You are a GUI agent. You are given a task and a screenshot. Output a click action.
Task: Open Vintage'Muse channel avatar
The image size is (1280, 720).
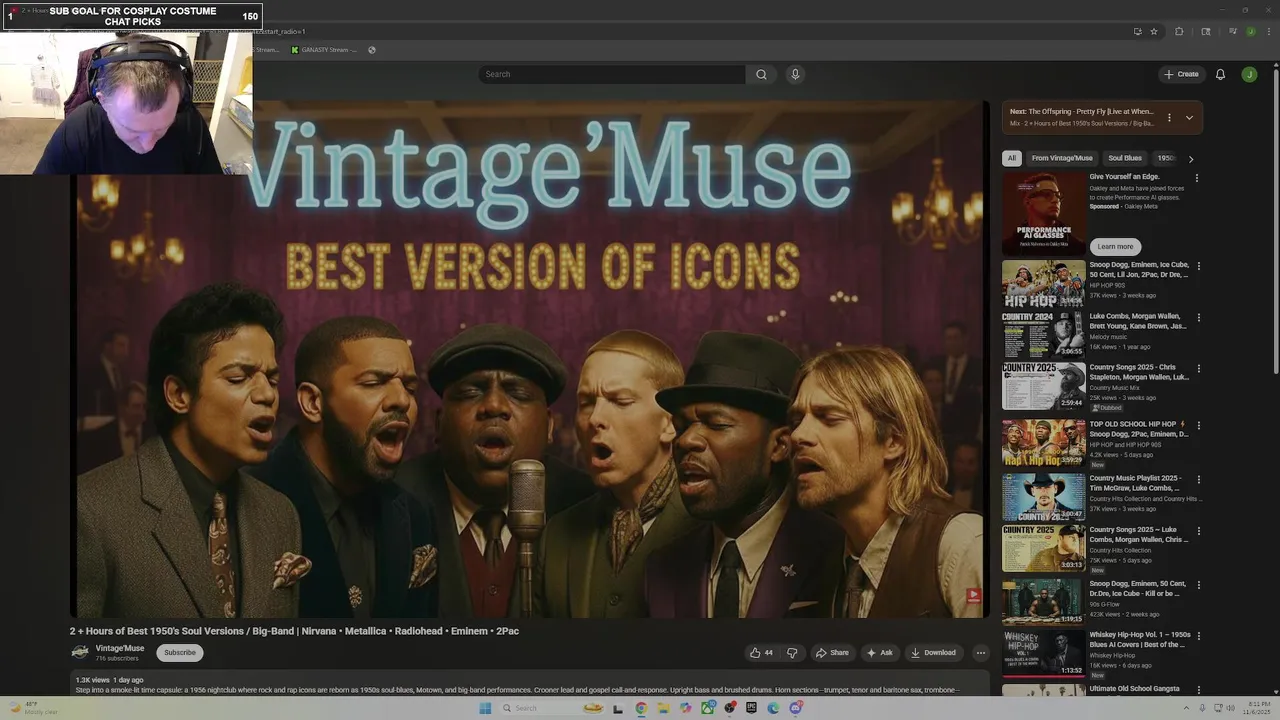[x=80, y=652]
